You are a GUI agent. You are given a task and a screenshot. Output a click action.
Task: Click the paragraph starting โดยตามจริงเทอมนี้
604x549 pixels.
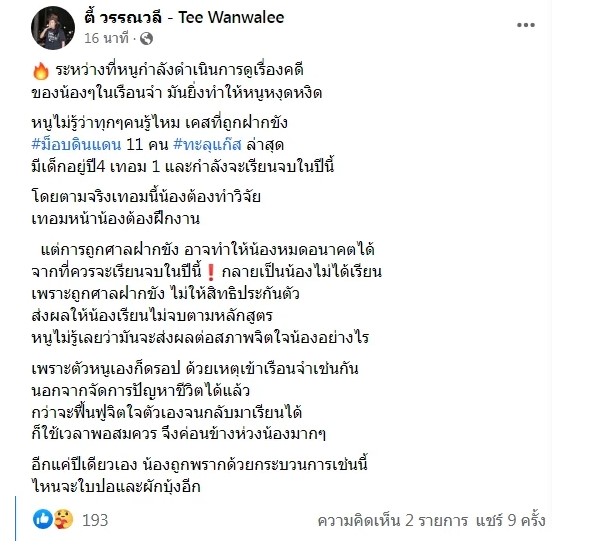(146, 208)
